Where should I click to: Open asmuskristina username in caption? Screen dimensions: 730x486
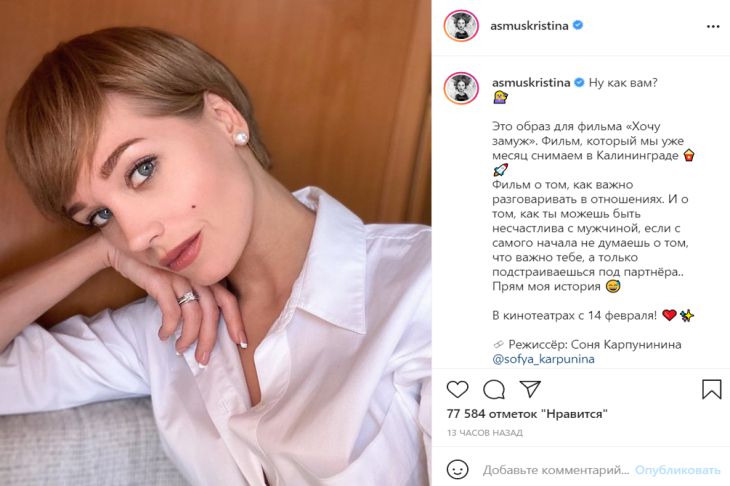pyautogui.click(x=531, y=82)
